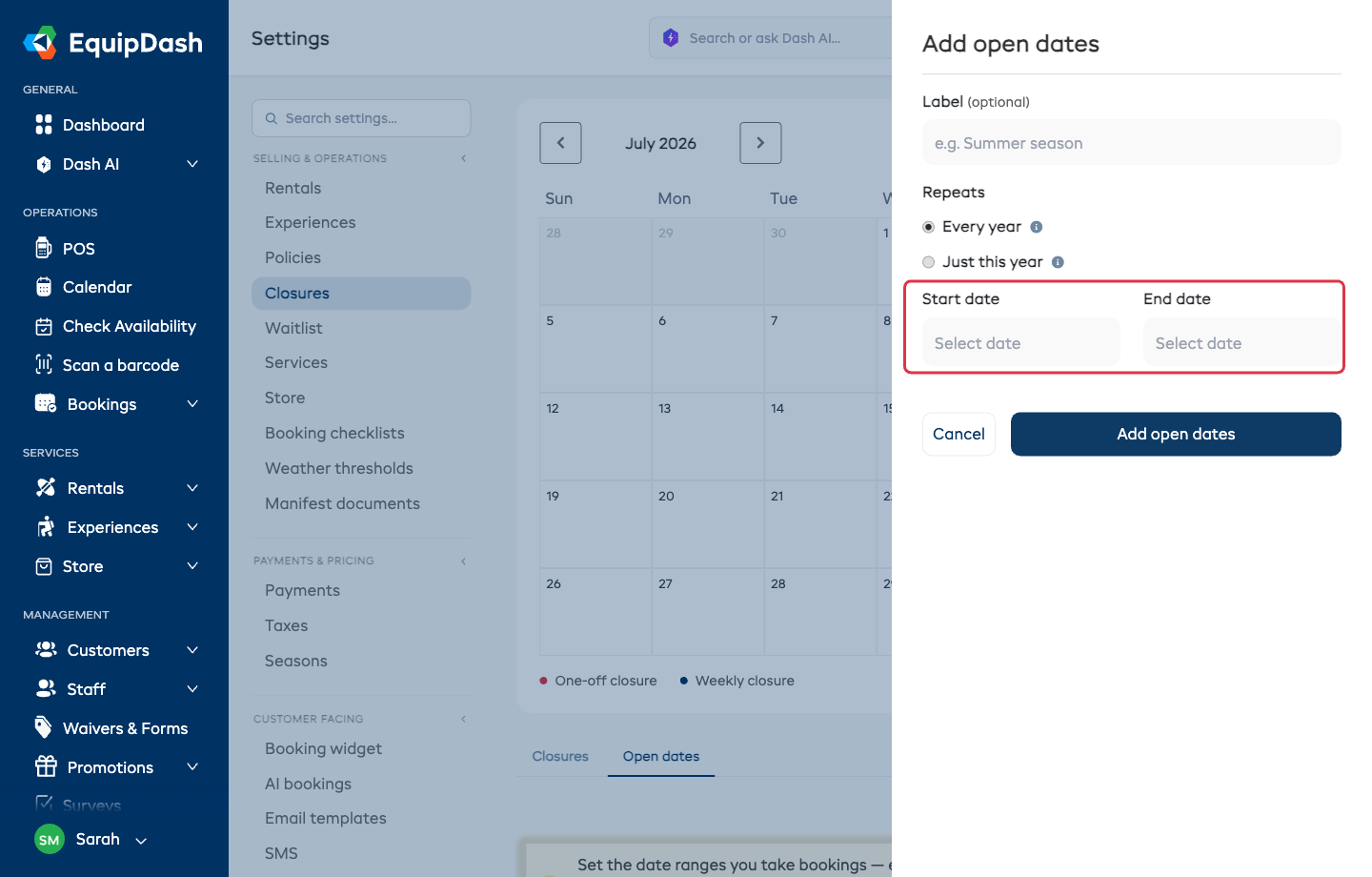Screen dimensions: 1372x877
Task: Click the Store bag icon
Action: 44,566
